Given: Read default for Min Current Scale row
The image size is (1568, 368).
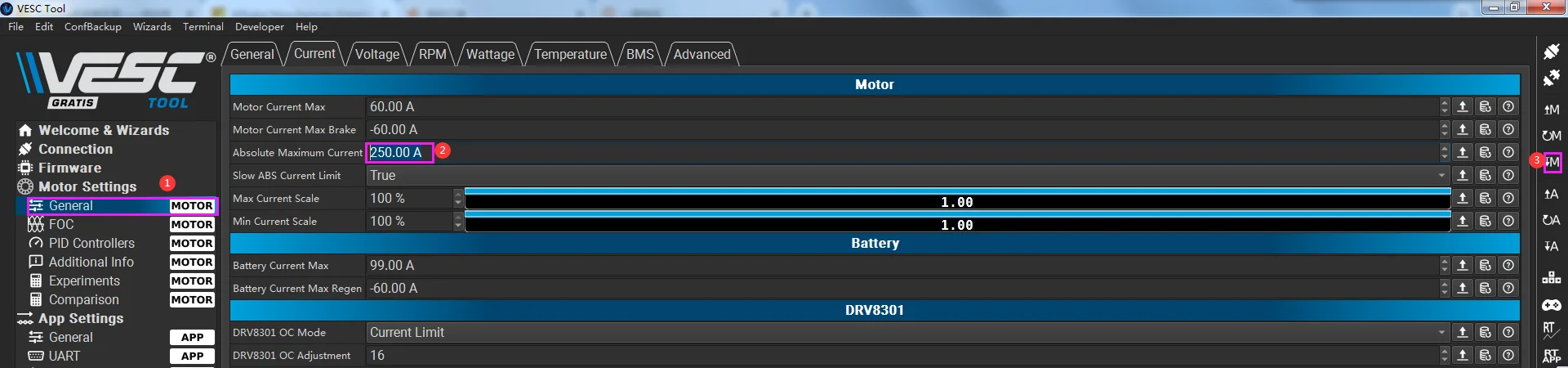Looking at the screenshot, I should pyautogui.click(x=1486, y=221).
